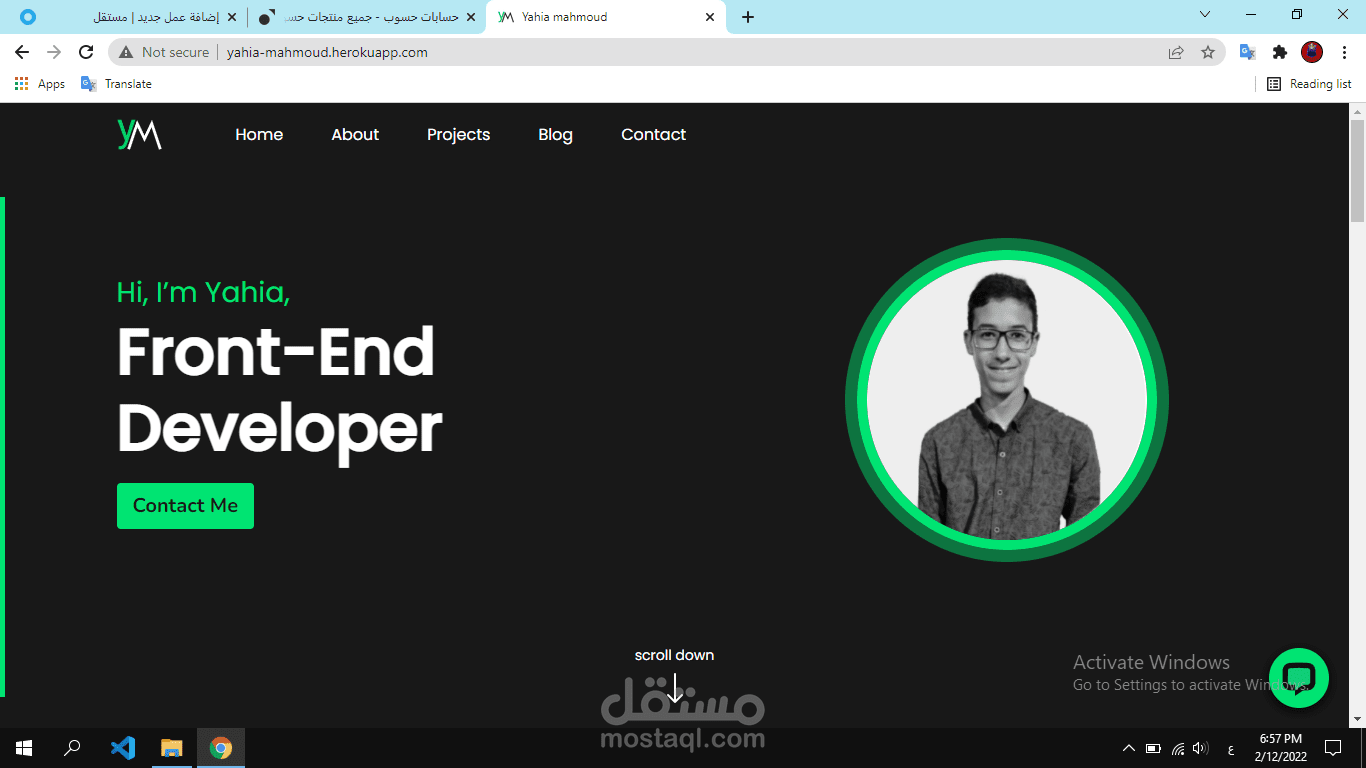Bookmark this page with the star icon
Screen dimensions: 1366x768
(x=1208, y=52)
